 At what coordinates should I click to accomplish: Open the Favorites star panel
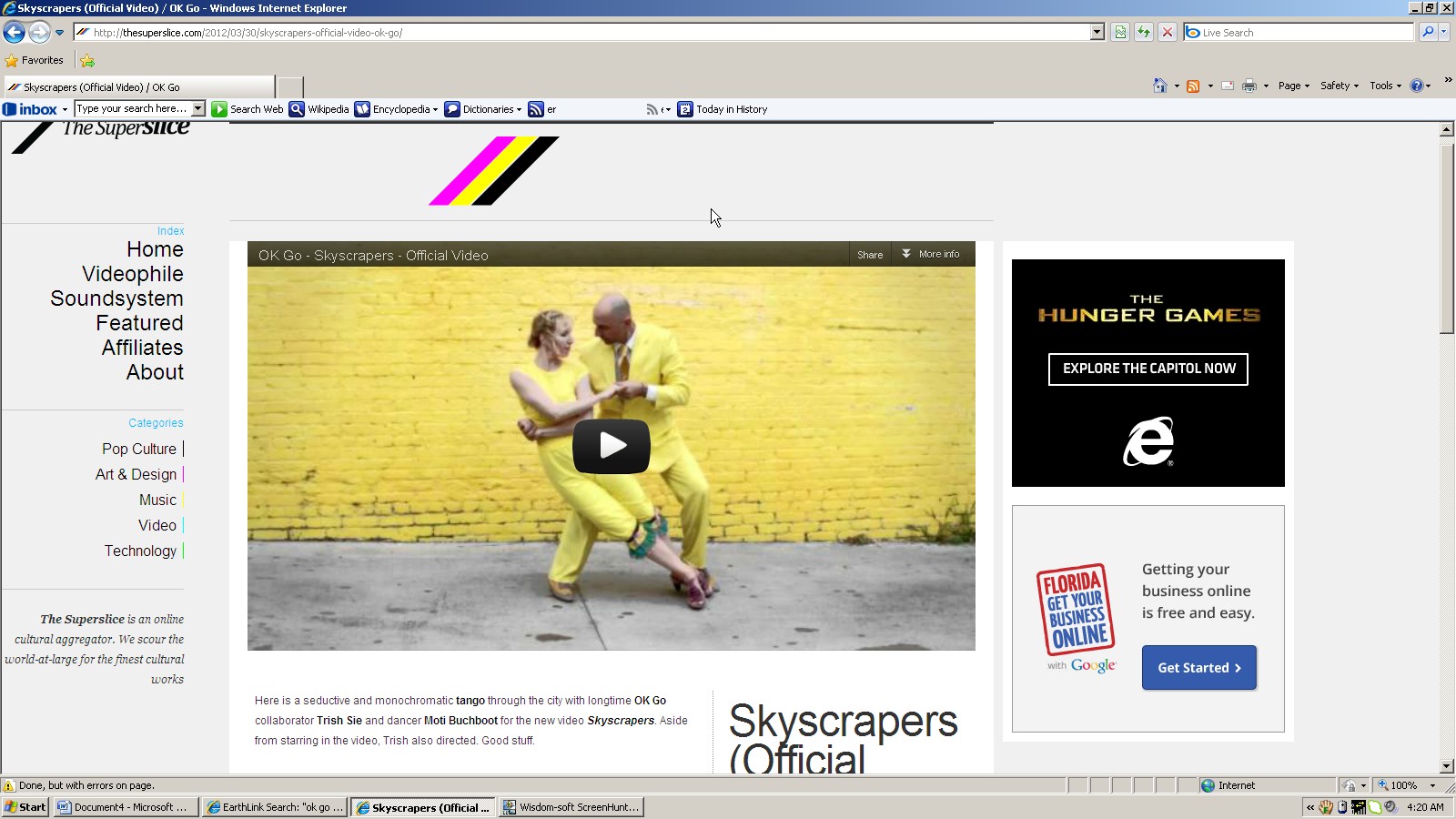tap(35, 60)
